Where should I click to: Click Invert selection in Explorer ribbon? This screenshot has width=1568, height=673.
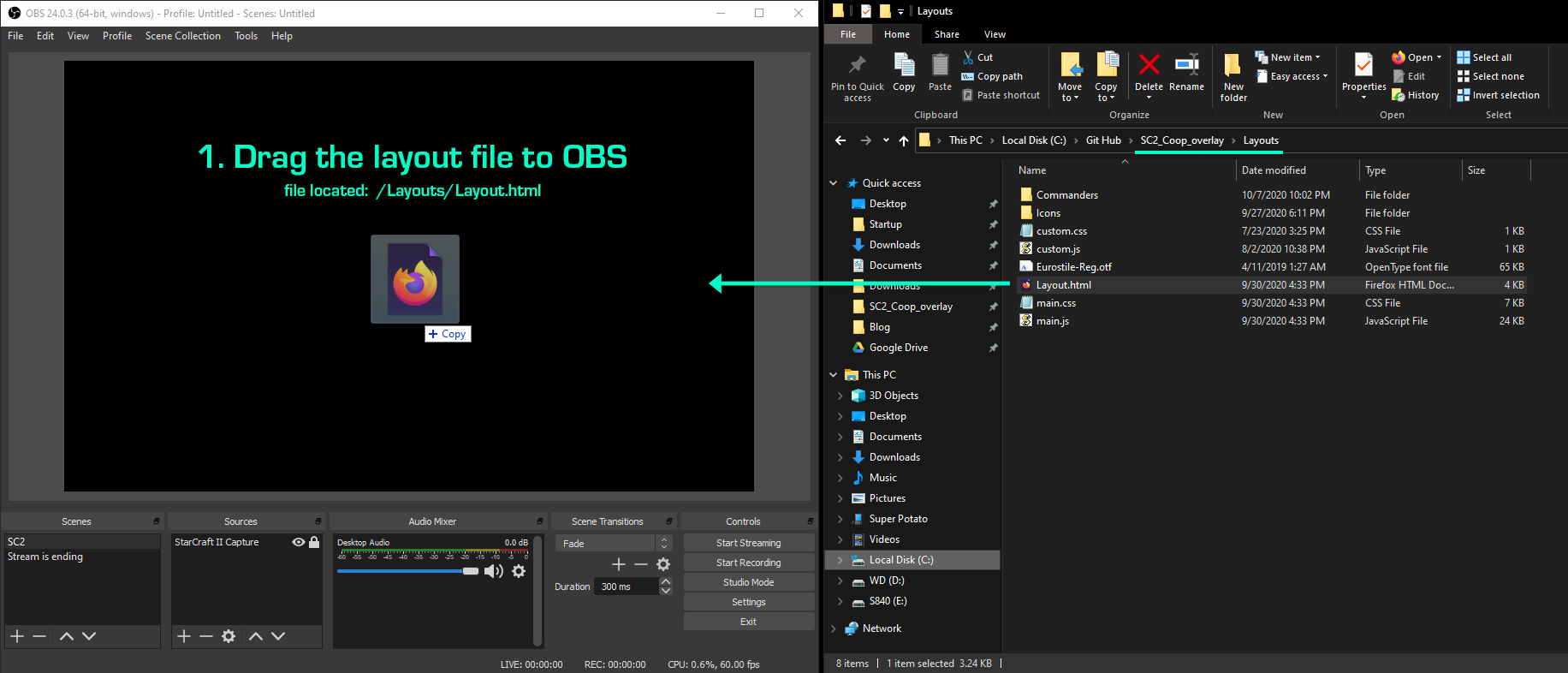(1498, 95)
